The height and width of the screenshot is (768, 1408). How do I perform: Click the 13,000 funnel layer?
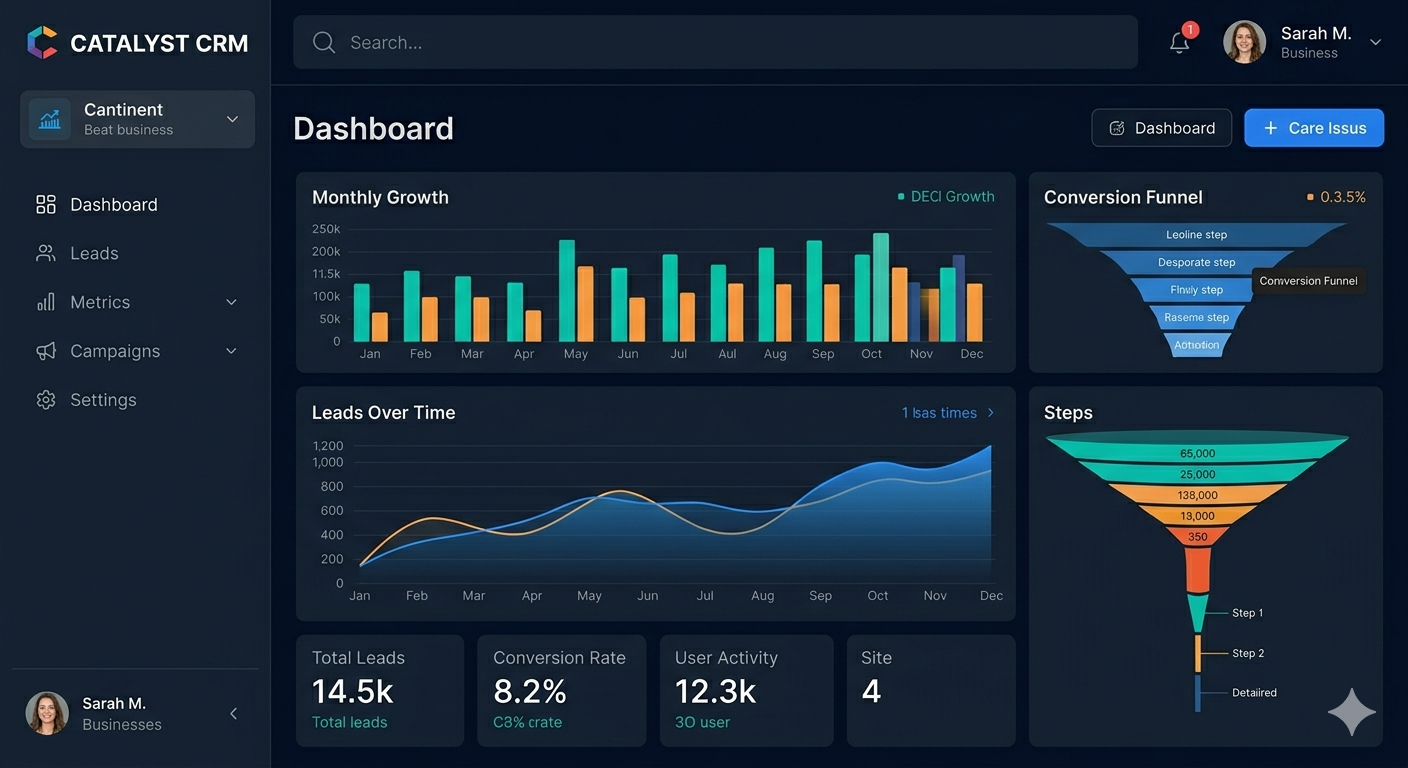(1197, 516)
